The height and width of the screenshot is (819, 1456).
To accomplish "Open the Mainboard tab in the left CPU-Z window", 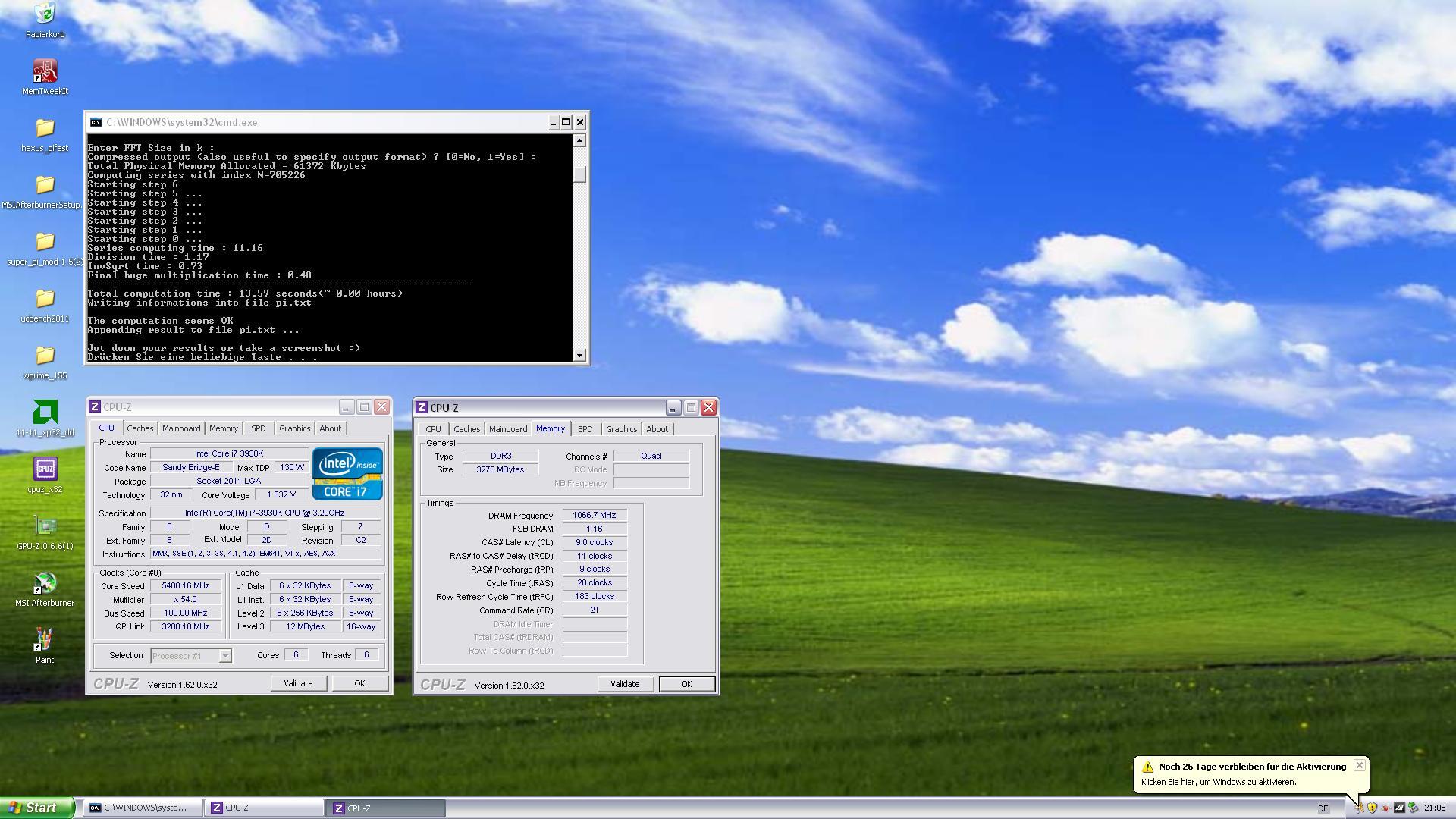I will (x=181, y=428).
